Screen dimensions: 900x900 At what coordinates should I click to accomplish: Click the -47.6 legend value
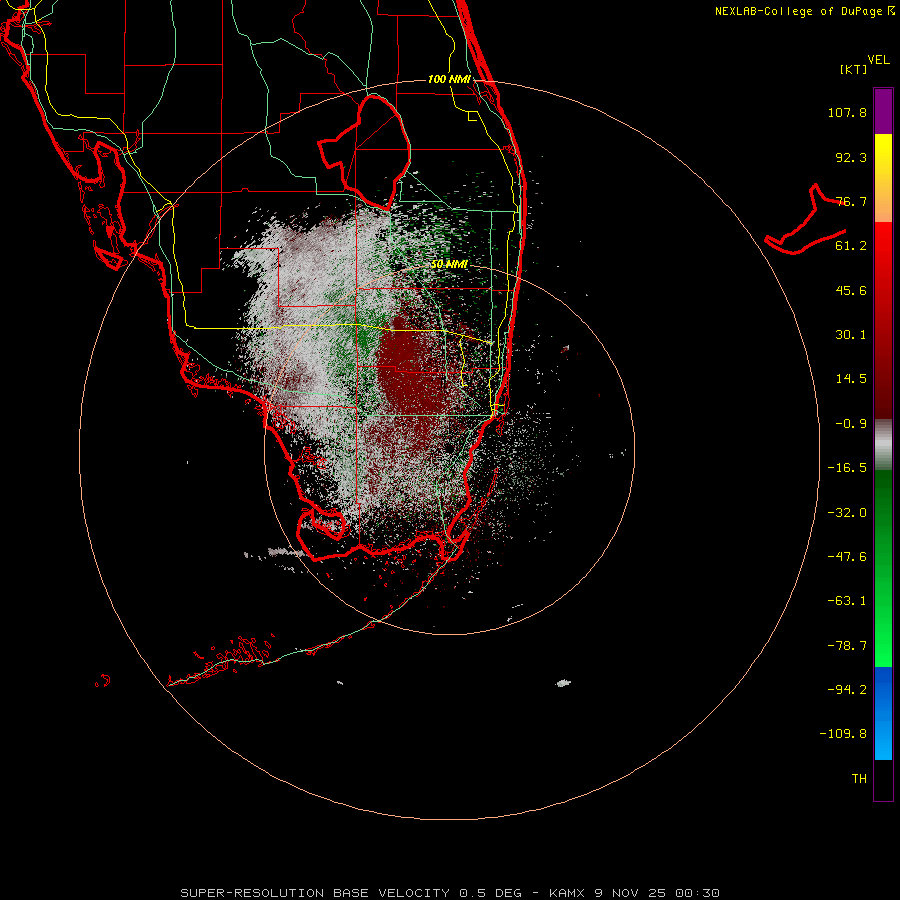847,557
